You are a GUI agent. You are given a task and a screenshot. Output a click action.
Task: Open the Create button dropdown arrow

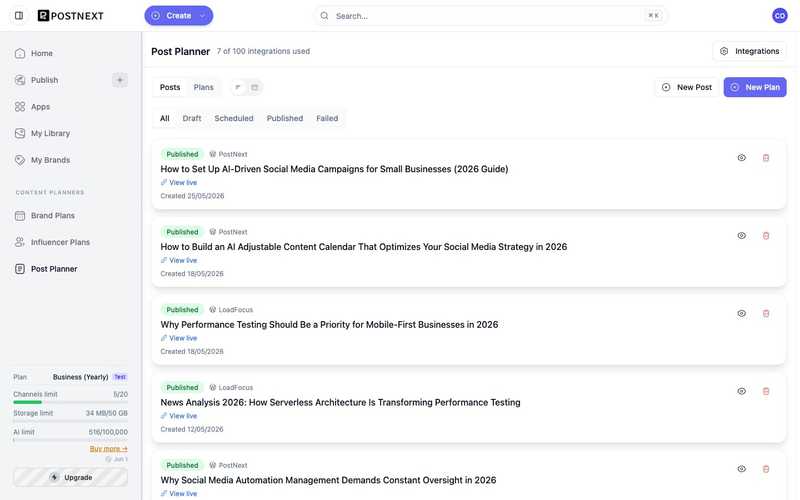[x=202, y=16]
